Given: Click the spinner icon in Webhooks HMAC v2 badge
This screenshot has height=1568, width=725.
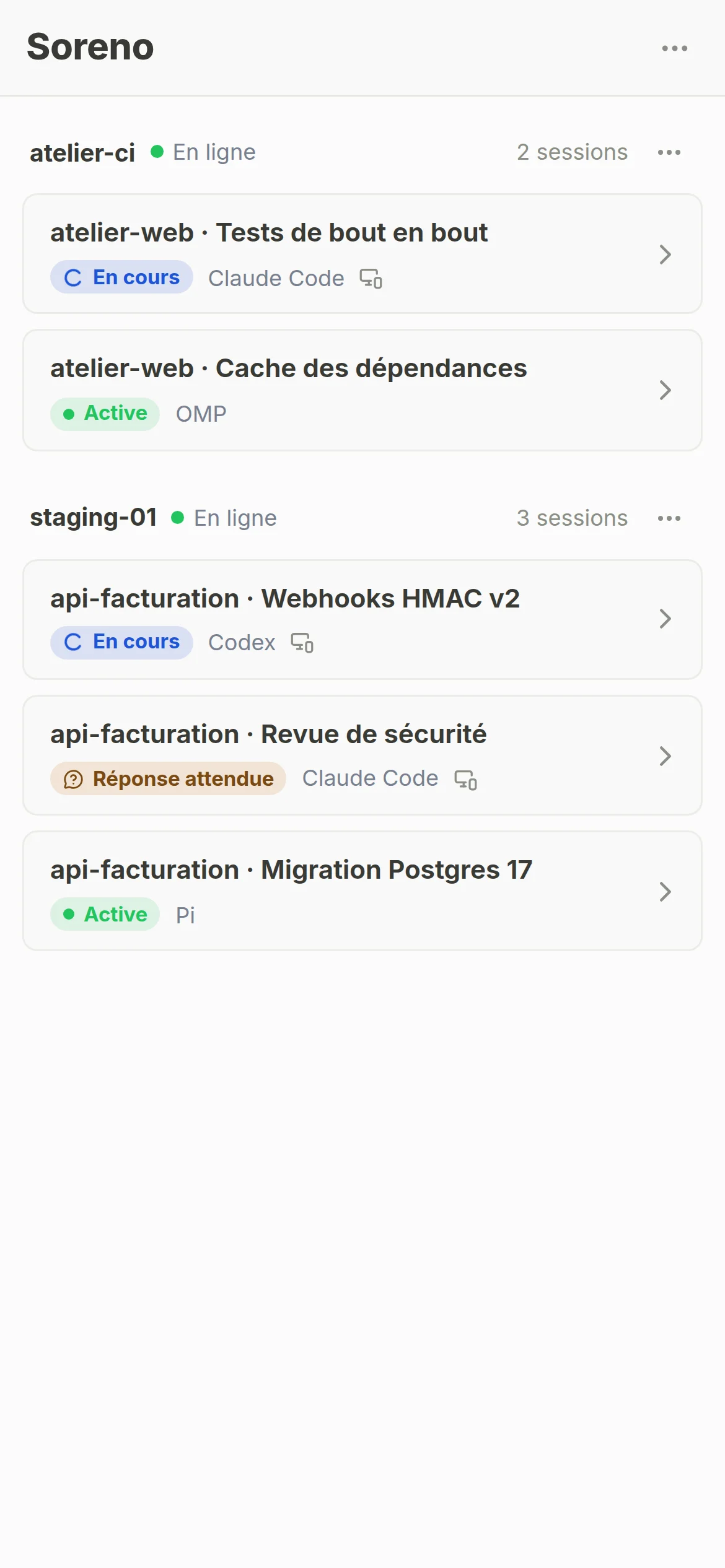Looking at the screenshot, I should [73, 642].
